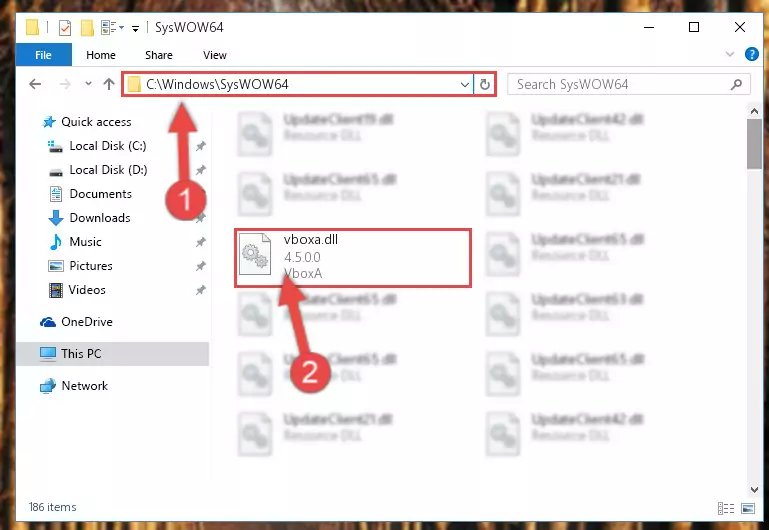Select the vboxa.dll file
The width and height of the screenshot is (769, 530).
353,258
